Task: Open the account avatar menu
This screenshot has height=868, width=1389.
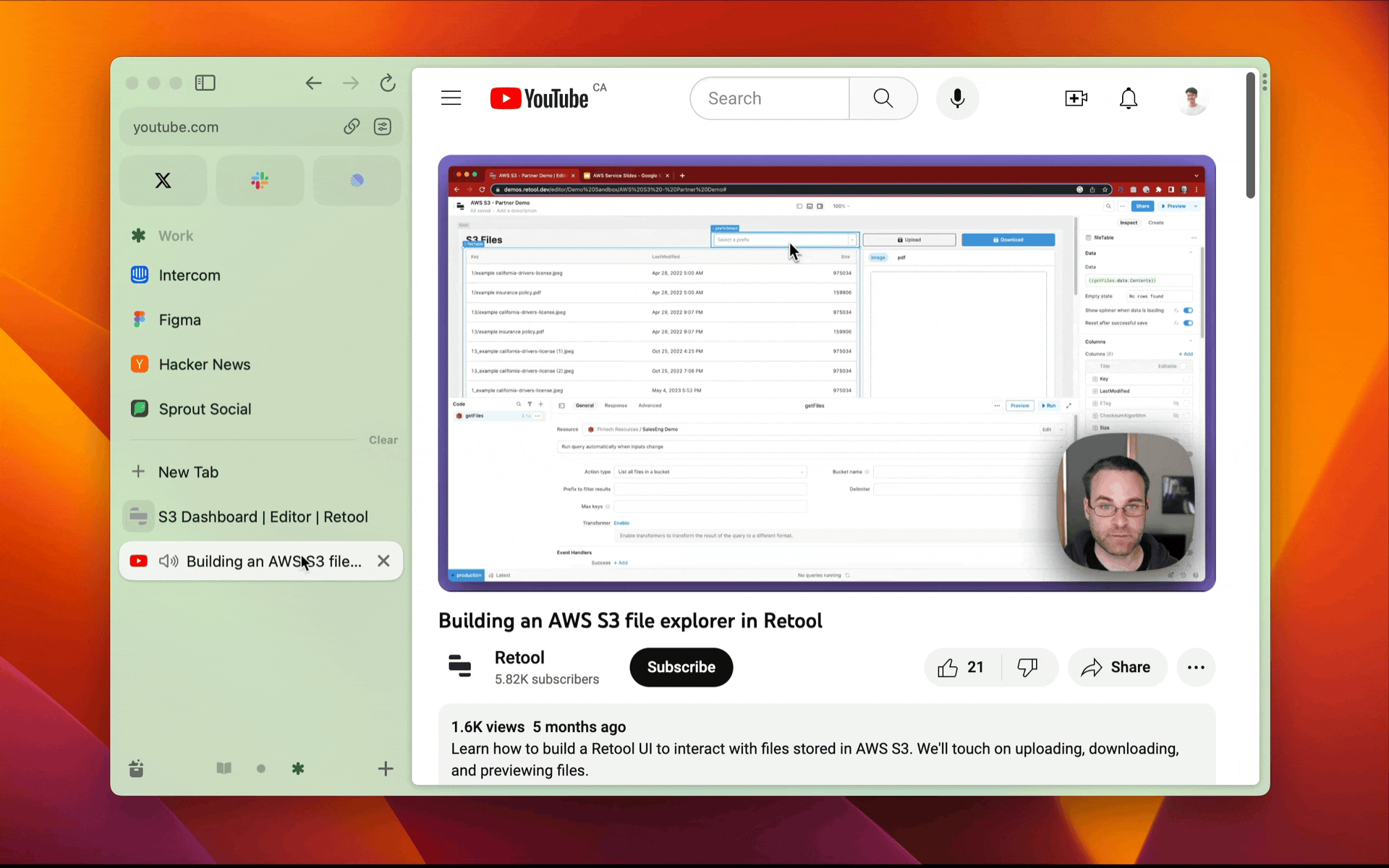Action: pos(1192,98)
